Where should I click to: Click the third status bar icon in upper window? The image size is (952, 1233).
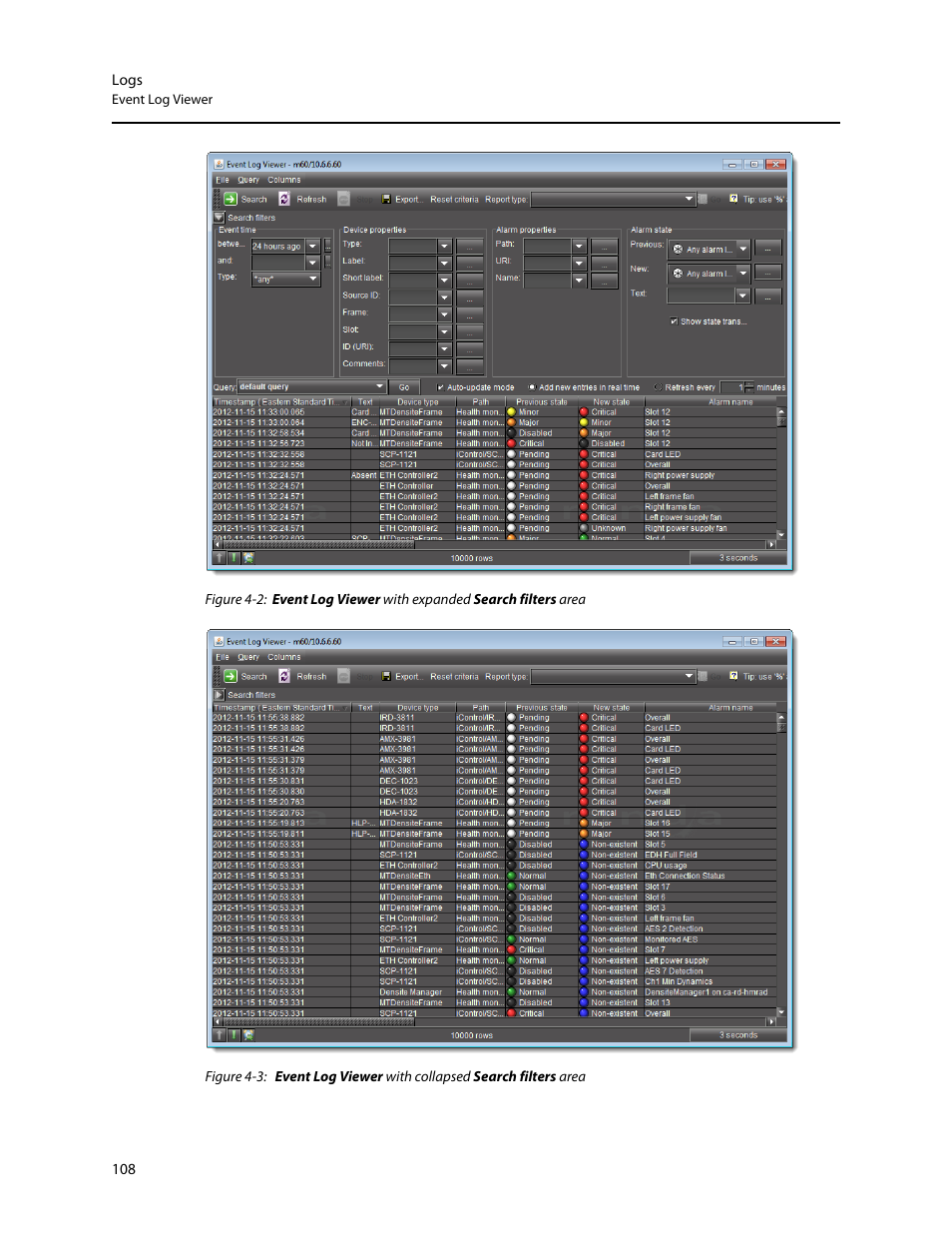coord(248,558)
